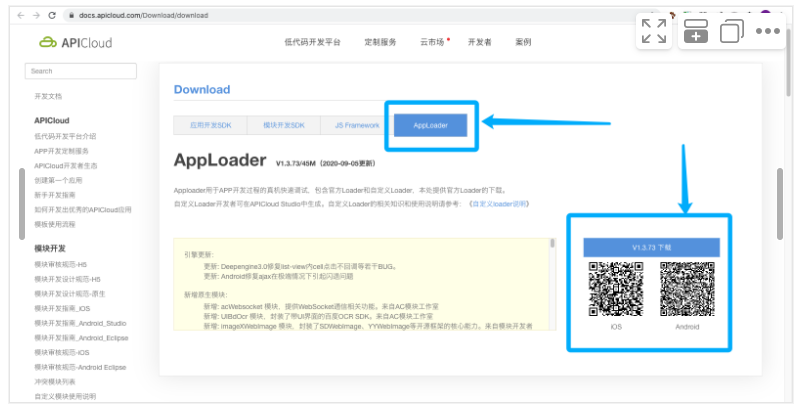Open 低代码开发平台介绍 in the sidebar
804x411 pixels.
(65, 136)
